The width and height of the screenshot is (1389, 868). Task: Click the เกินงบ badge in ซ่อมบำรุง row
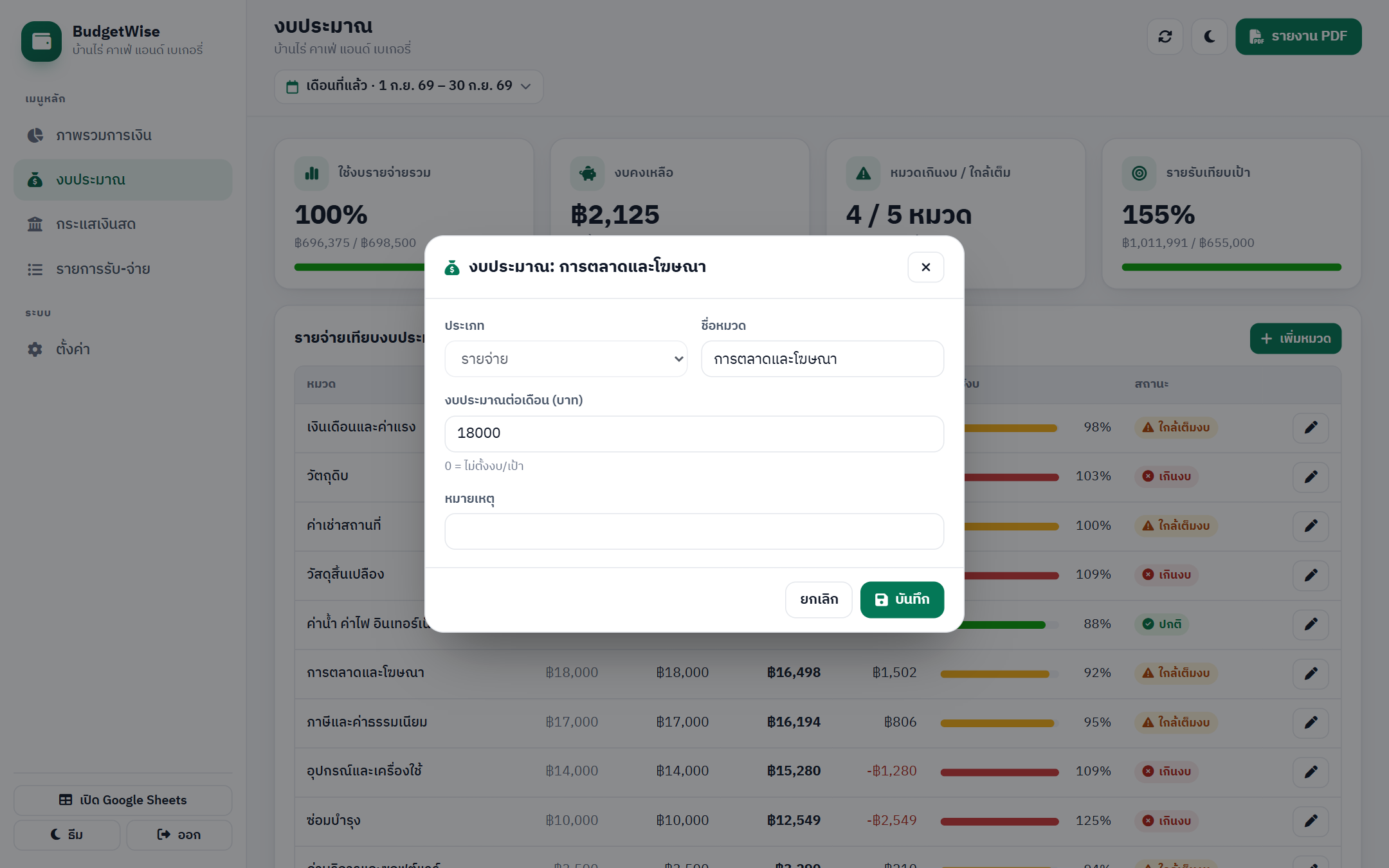coord(1167,821)
